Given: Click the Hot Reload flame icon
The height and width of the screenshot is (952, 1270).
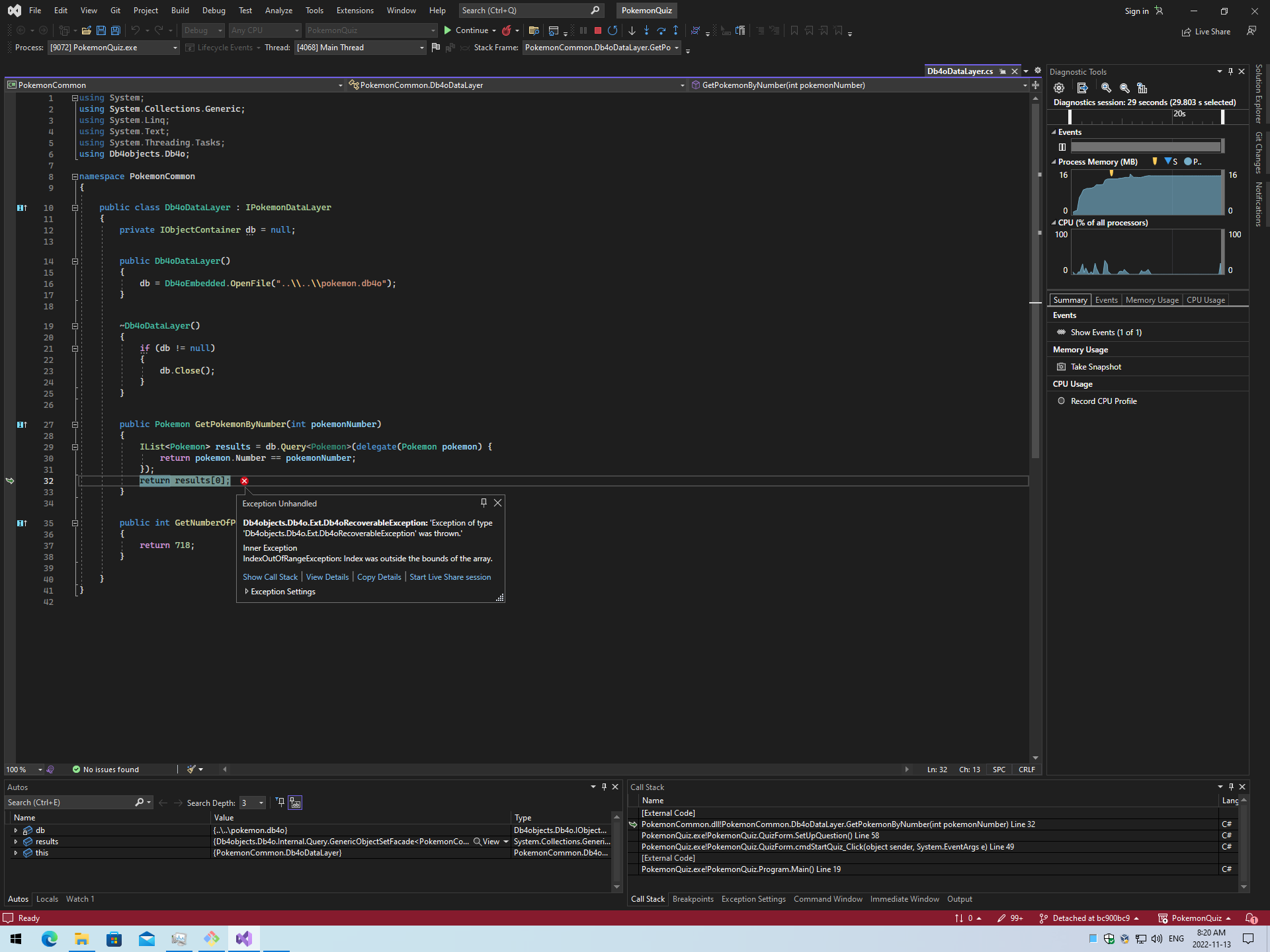Looking at the screenshot, I should pos(507,30).
